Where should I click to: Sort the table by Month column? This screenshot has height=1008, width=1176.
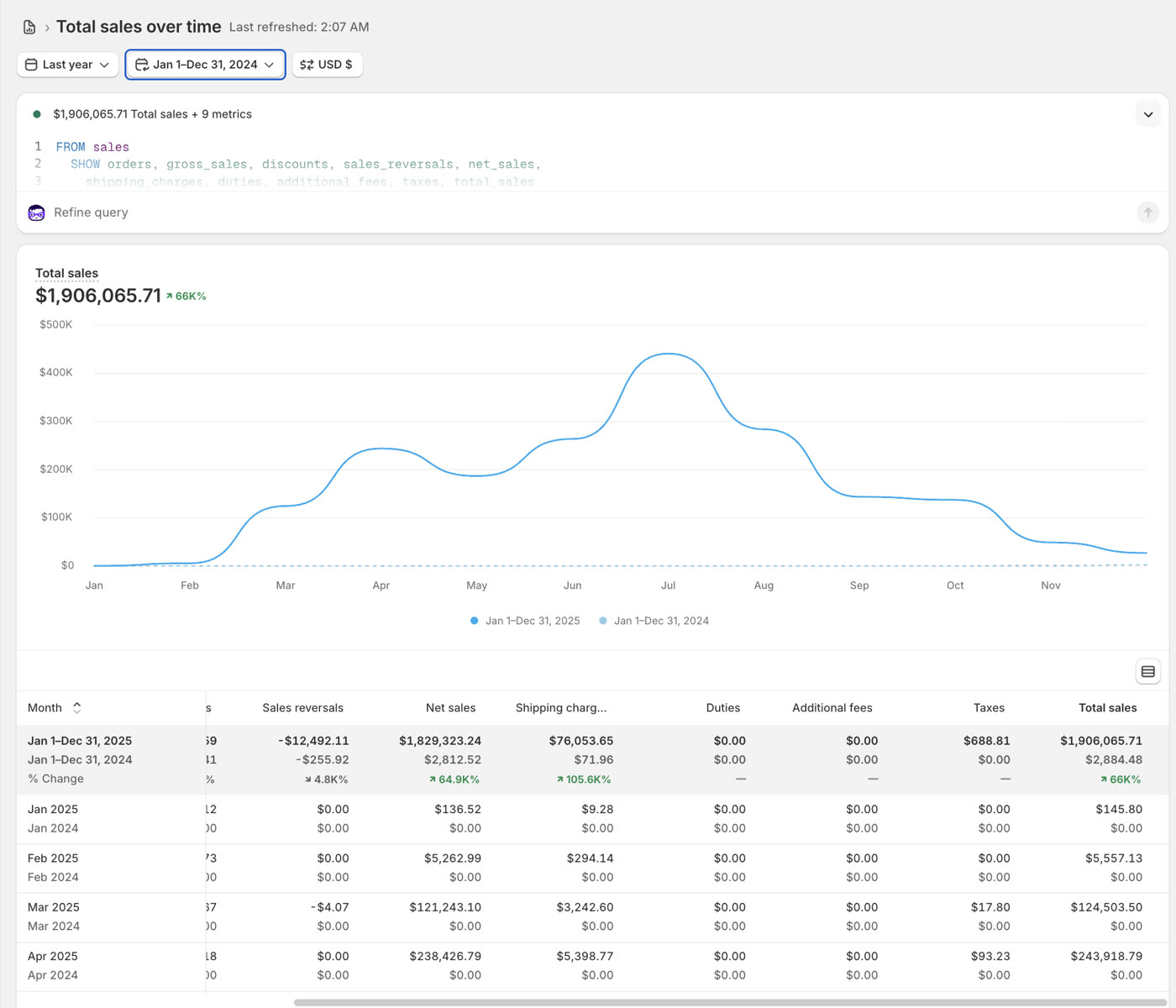tap(45, 708)
